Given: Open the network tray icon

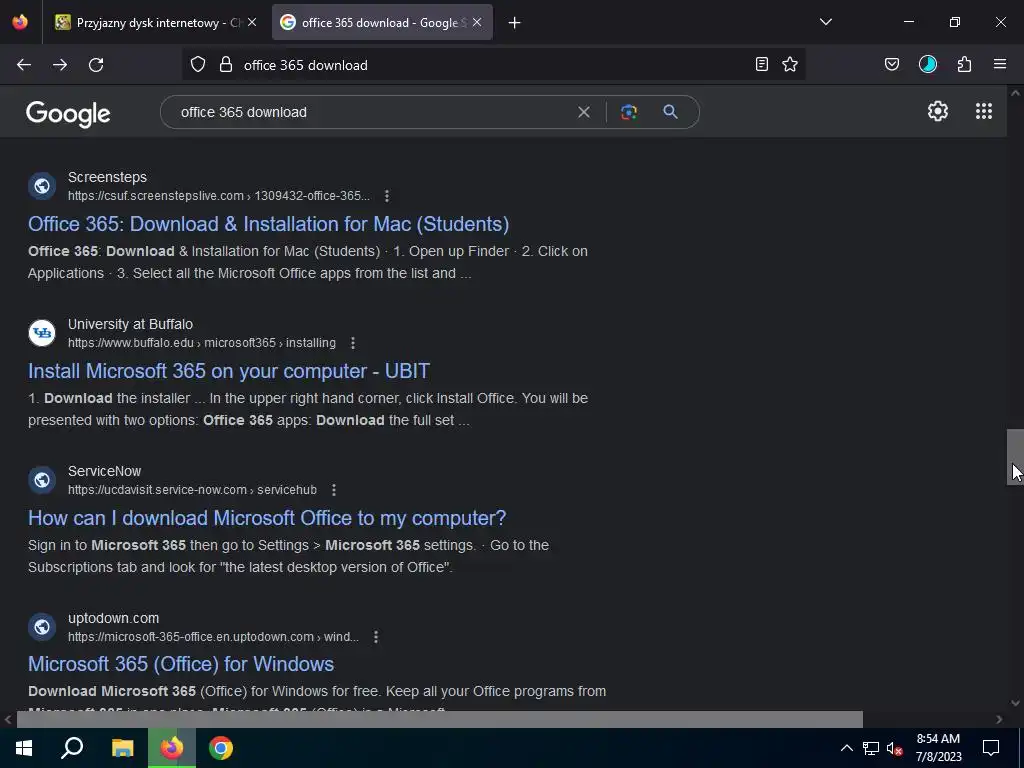Looking at the screenshot, I should pyautogui.click(x=871, y=748).
